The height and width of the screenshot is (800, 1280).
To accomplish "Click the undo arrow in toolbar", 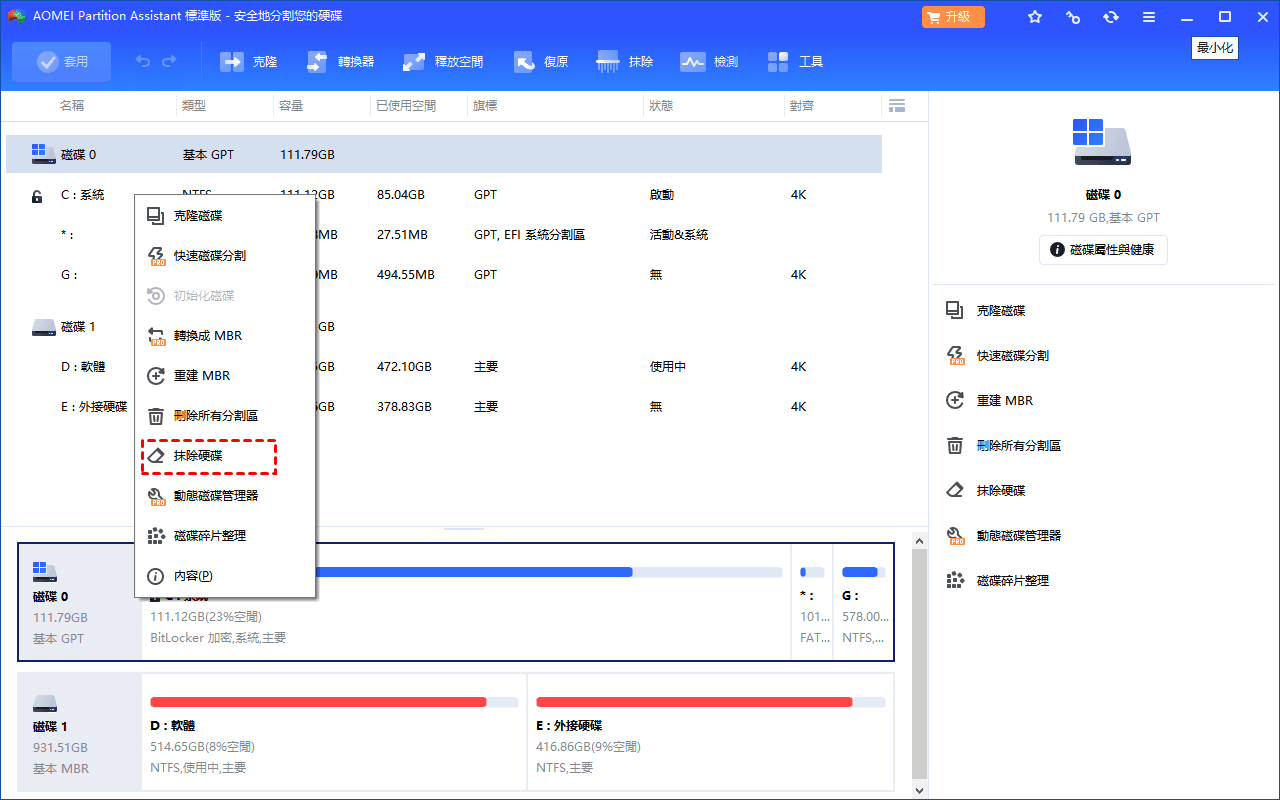I will pos(143,62).
